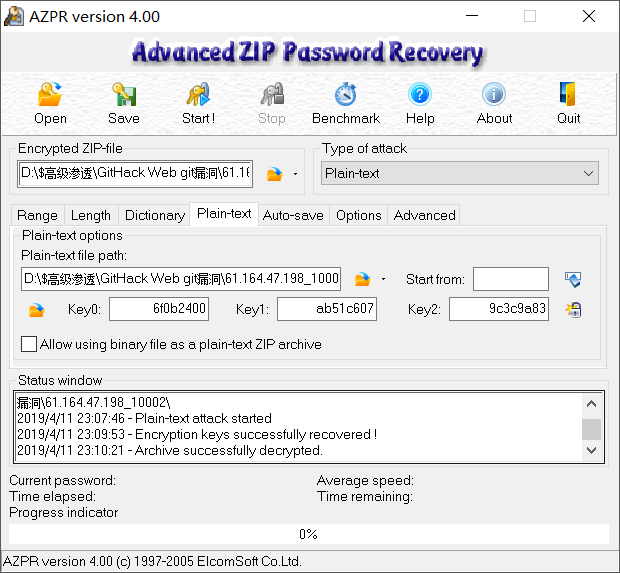Switch to the Length tab
The image size is (620, 573).
pos(91,216)
